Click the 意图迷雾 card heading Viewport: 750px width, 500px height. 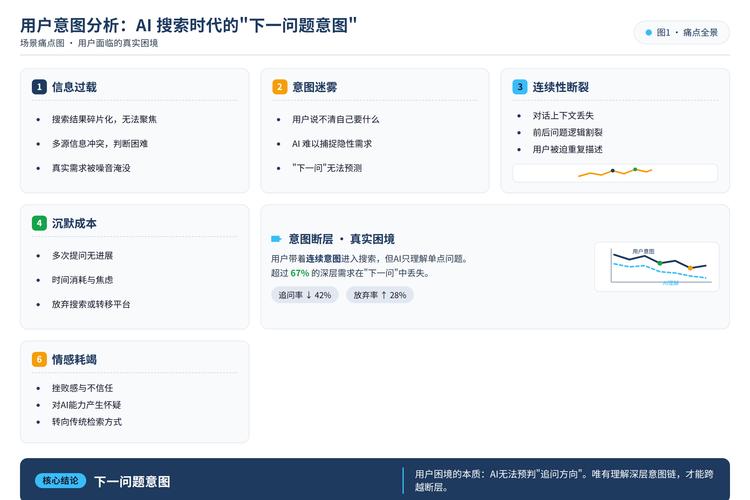(315, 87)
